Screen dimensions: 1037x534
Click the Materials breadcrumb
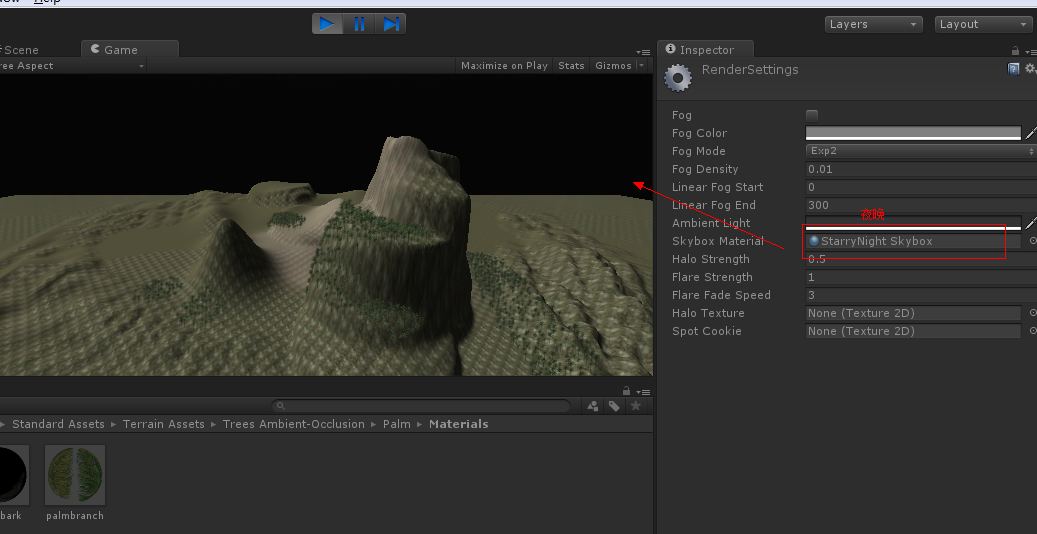(x=458, y=424)
